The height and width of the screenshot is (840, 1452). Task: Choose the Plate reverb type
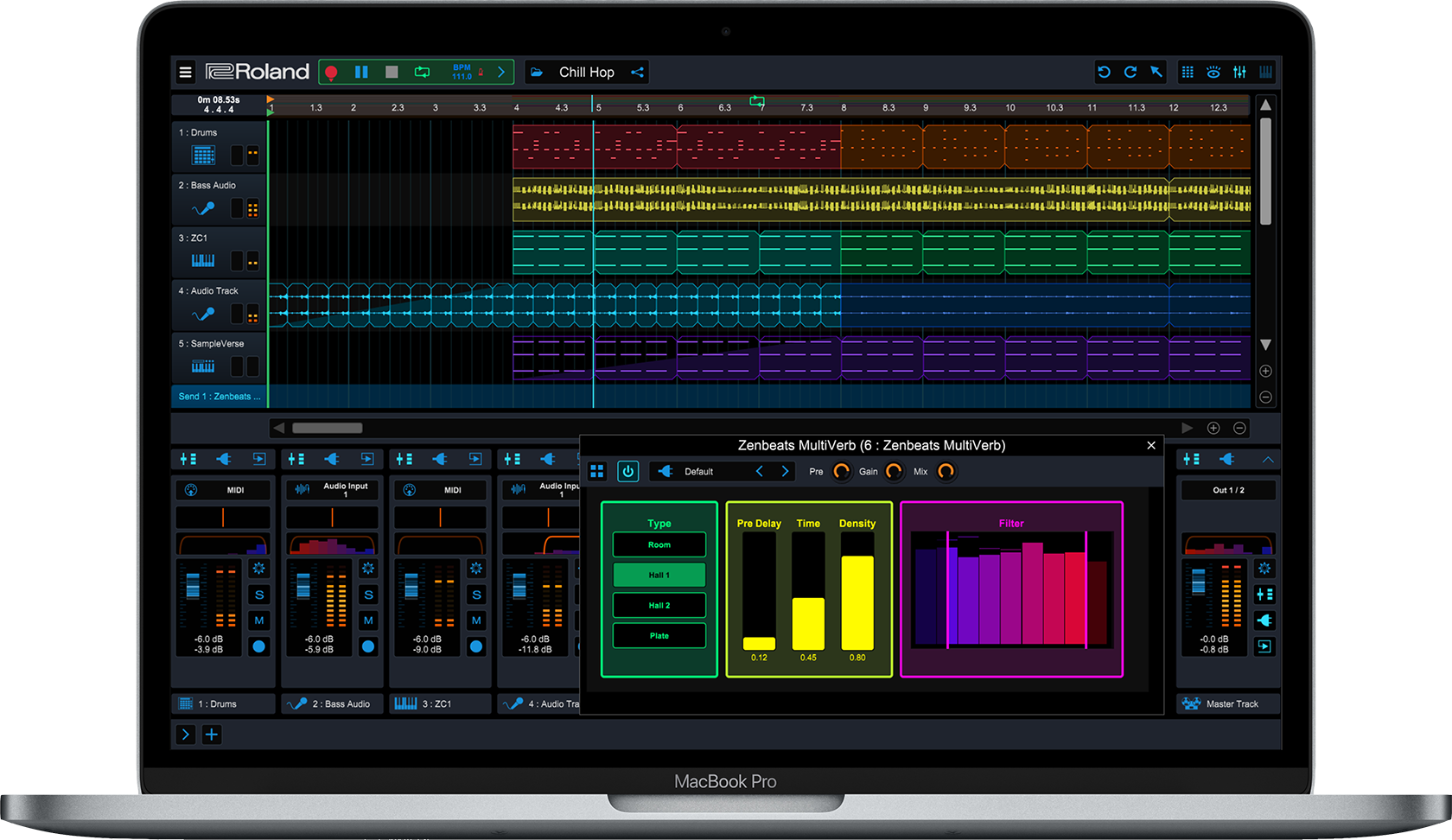tap(659, 635)
